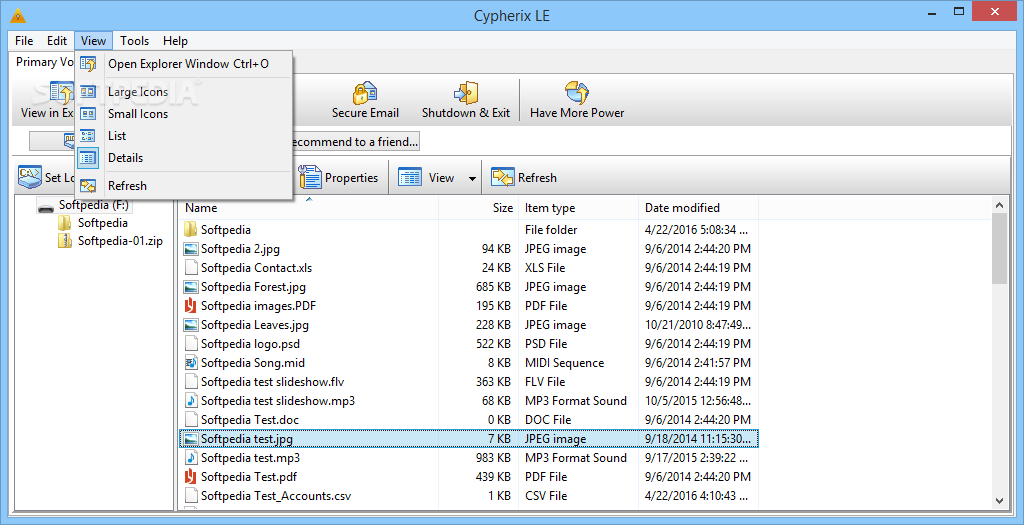
Task: Click the Large Icons menu icon
Action: [88, 92]
